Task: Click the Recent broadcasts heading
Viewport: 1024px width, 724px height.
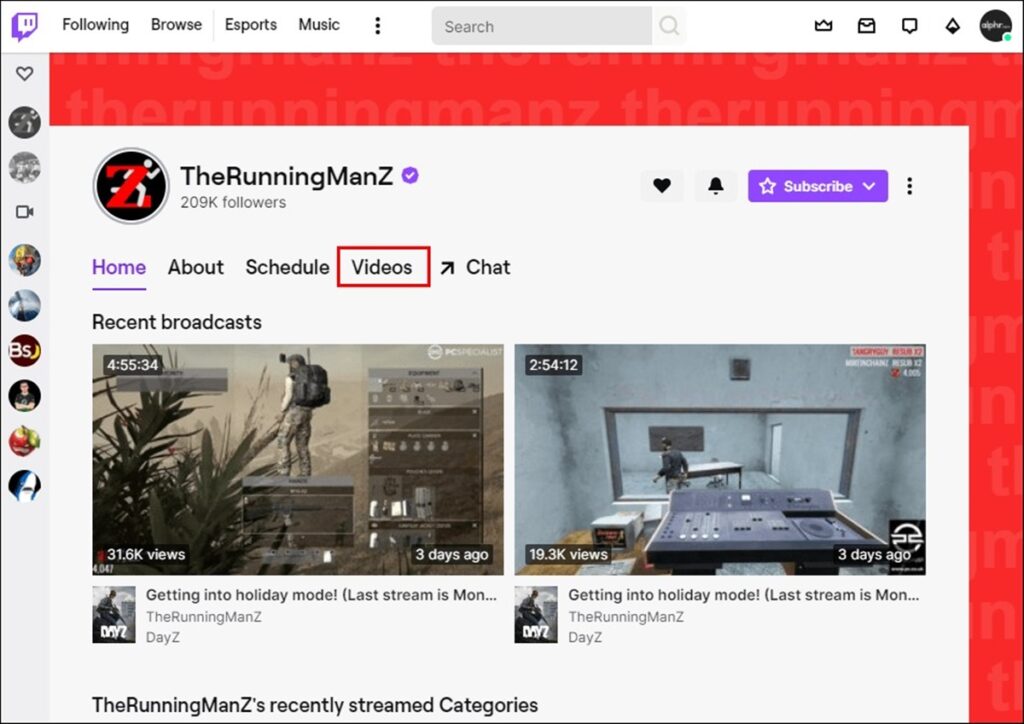Action: pos(177,322)
